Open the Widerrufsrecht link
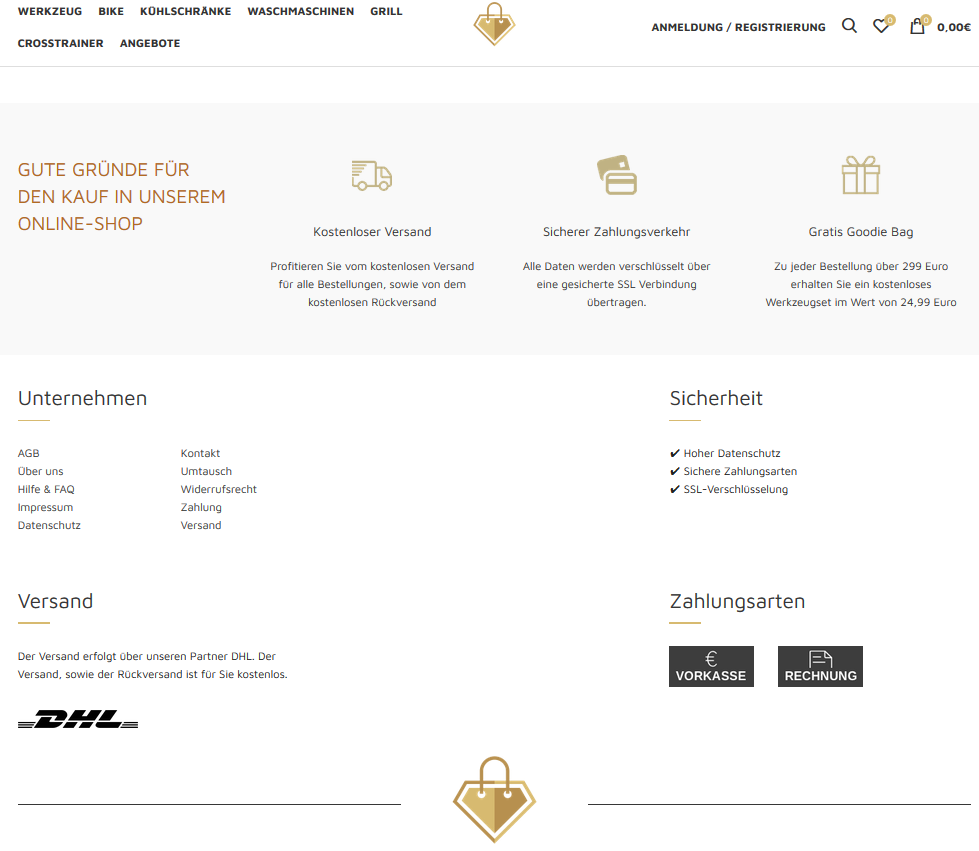The height and width of the screenshot is (851, 979). tap(219, 489)
